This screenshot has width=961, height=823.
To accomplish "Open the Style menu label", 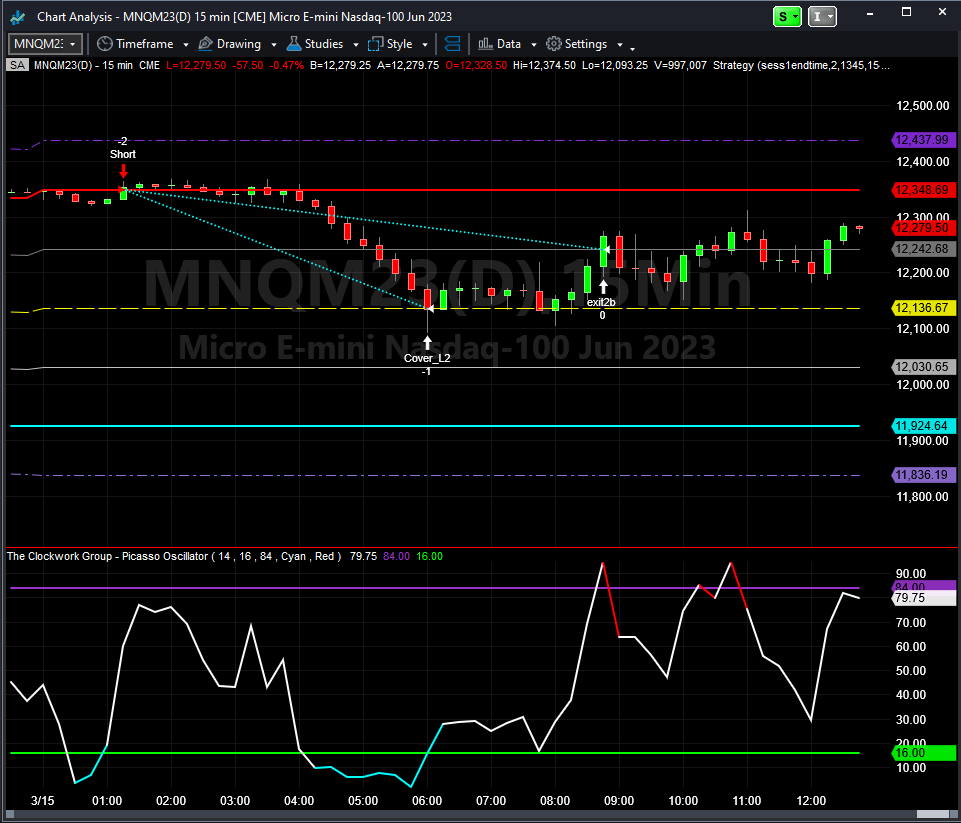I will (400, 44).
